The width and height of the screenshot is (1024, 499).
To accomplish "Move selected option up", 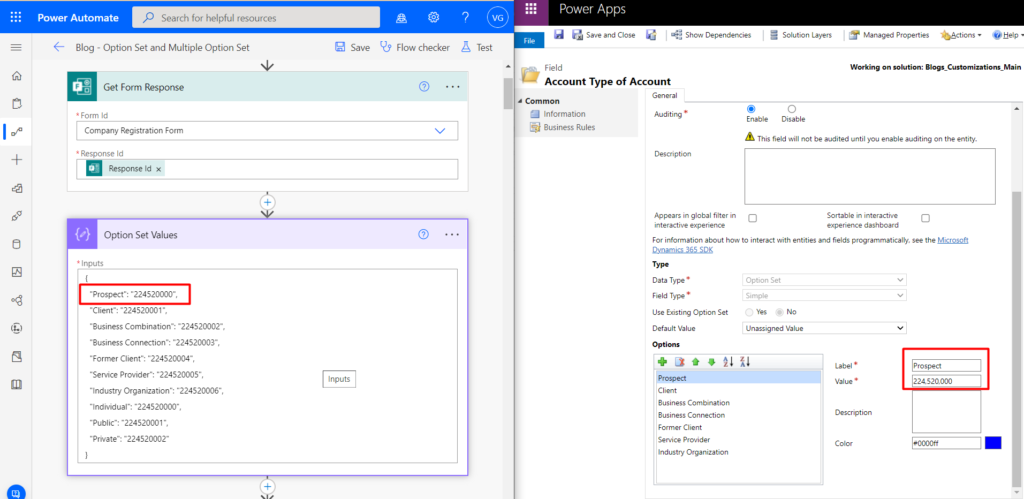I will point(696,362).
